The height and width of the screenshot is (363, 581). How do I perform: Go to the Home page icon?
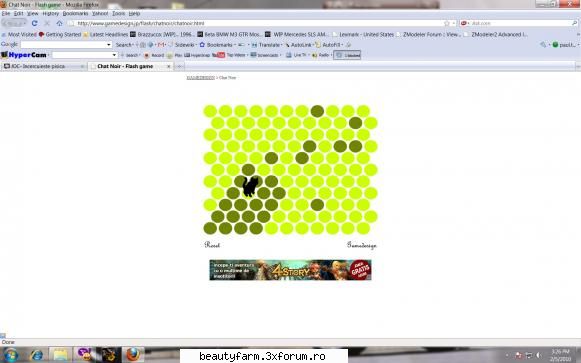59,23
